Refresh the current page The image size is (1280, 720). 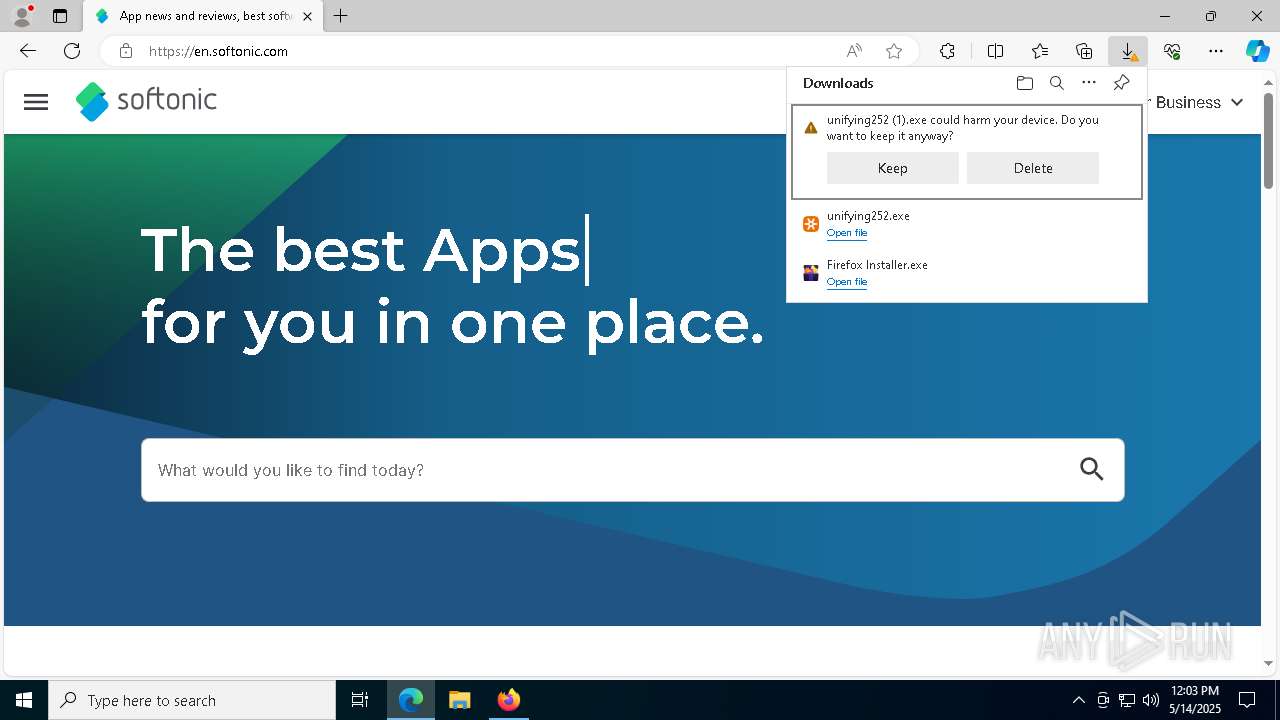72,51
